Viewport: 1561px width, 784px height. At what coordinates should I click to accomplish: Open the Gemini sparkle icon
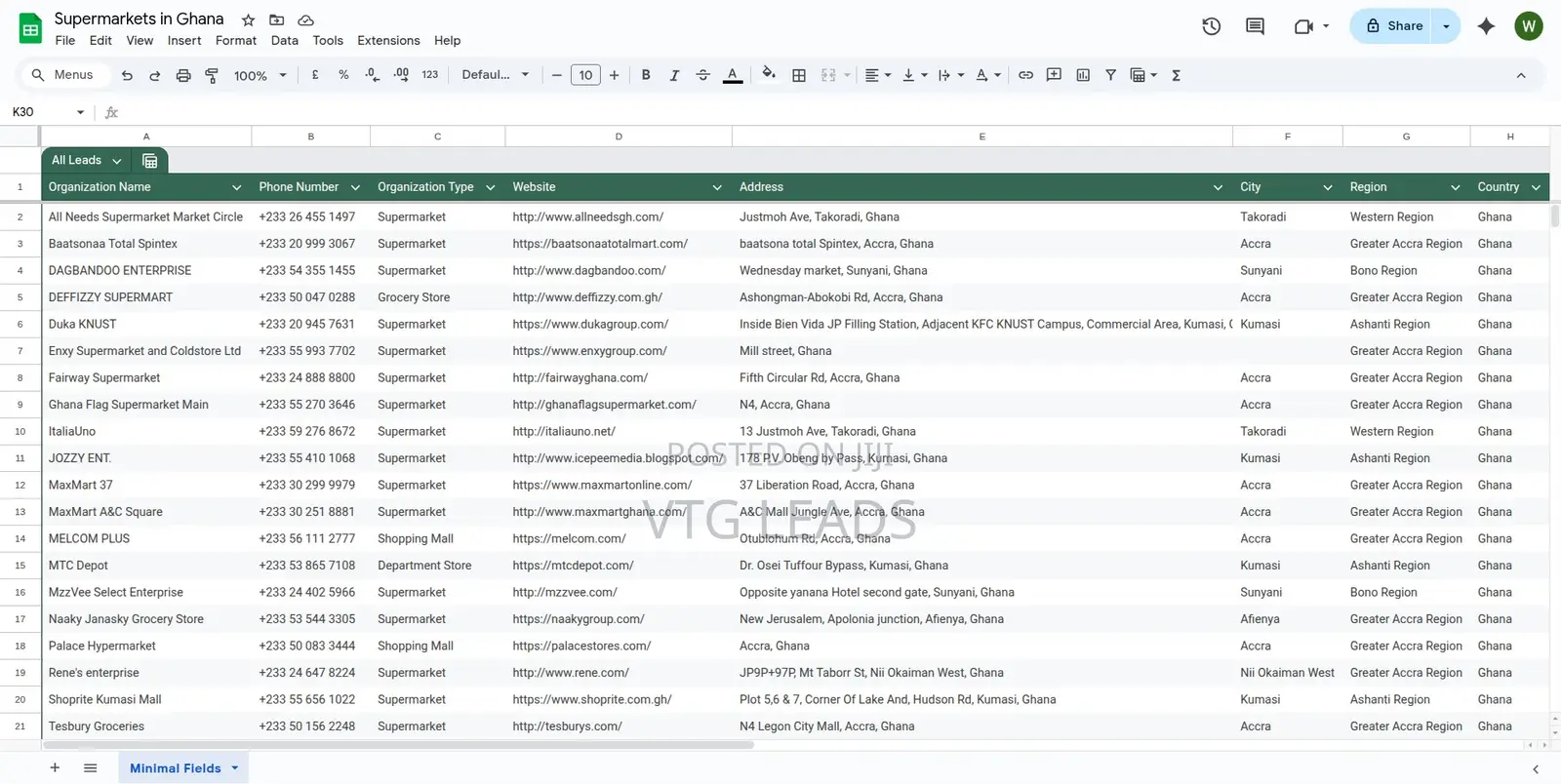1486,26
